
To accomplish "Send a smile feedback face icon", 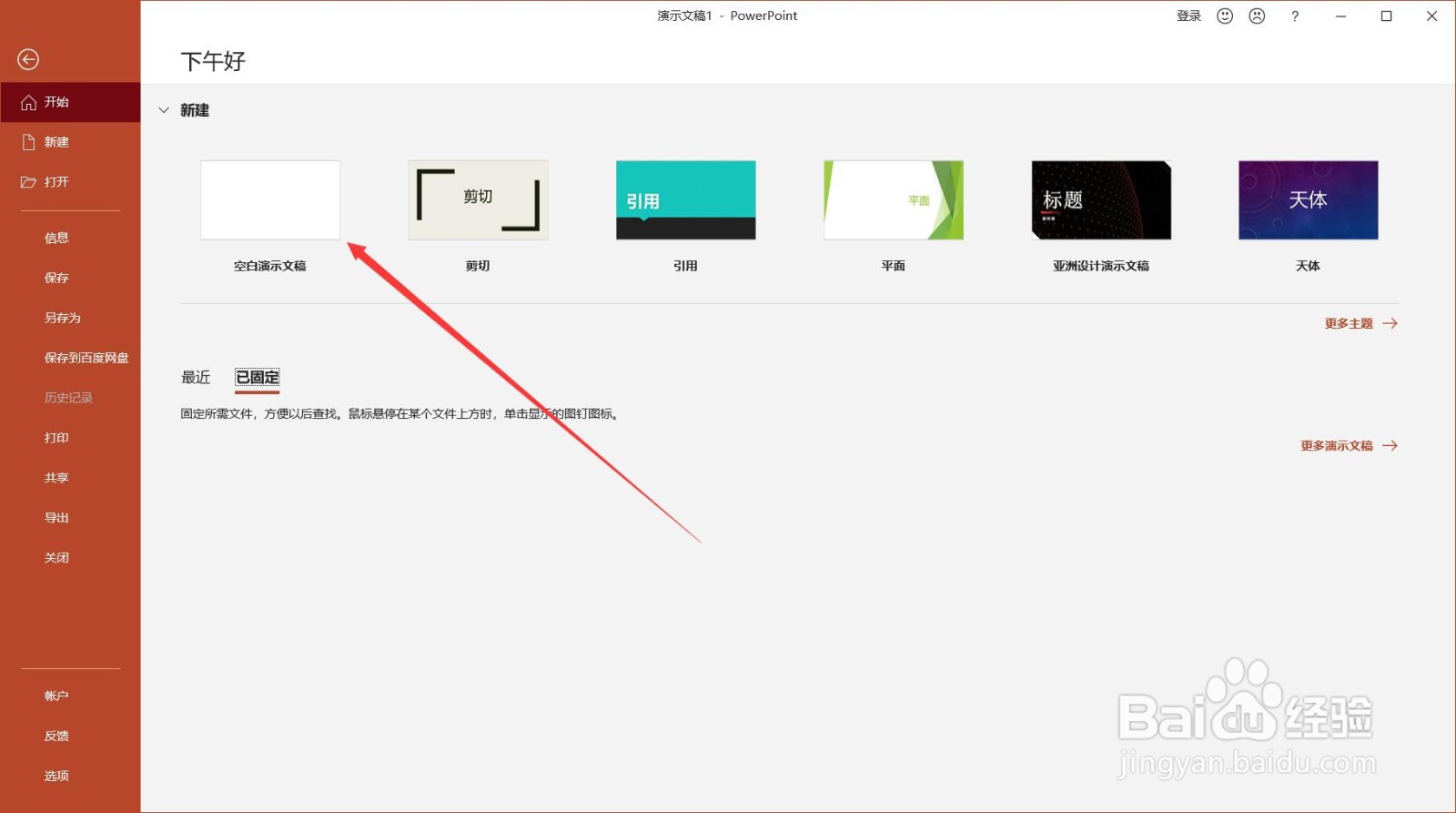I will click(x=1225, y=15).
